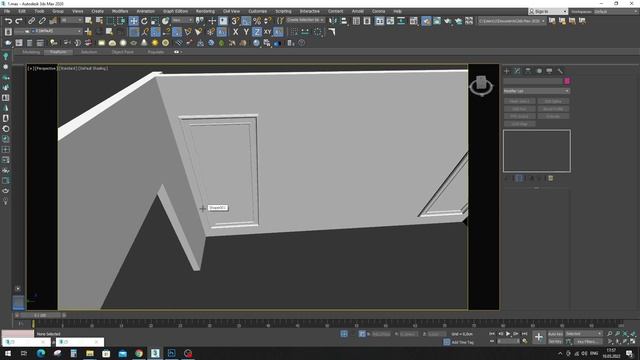Switch to the Modify command panel tab
The image size is (640, 360).
tap(517, 71)
